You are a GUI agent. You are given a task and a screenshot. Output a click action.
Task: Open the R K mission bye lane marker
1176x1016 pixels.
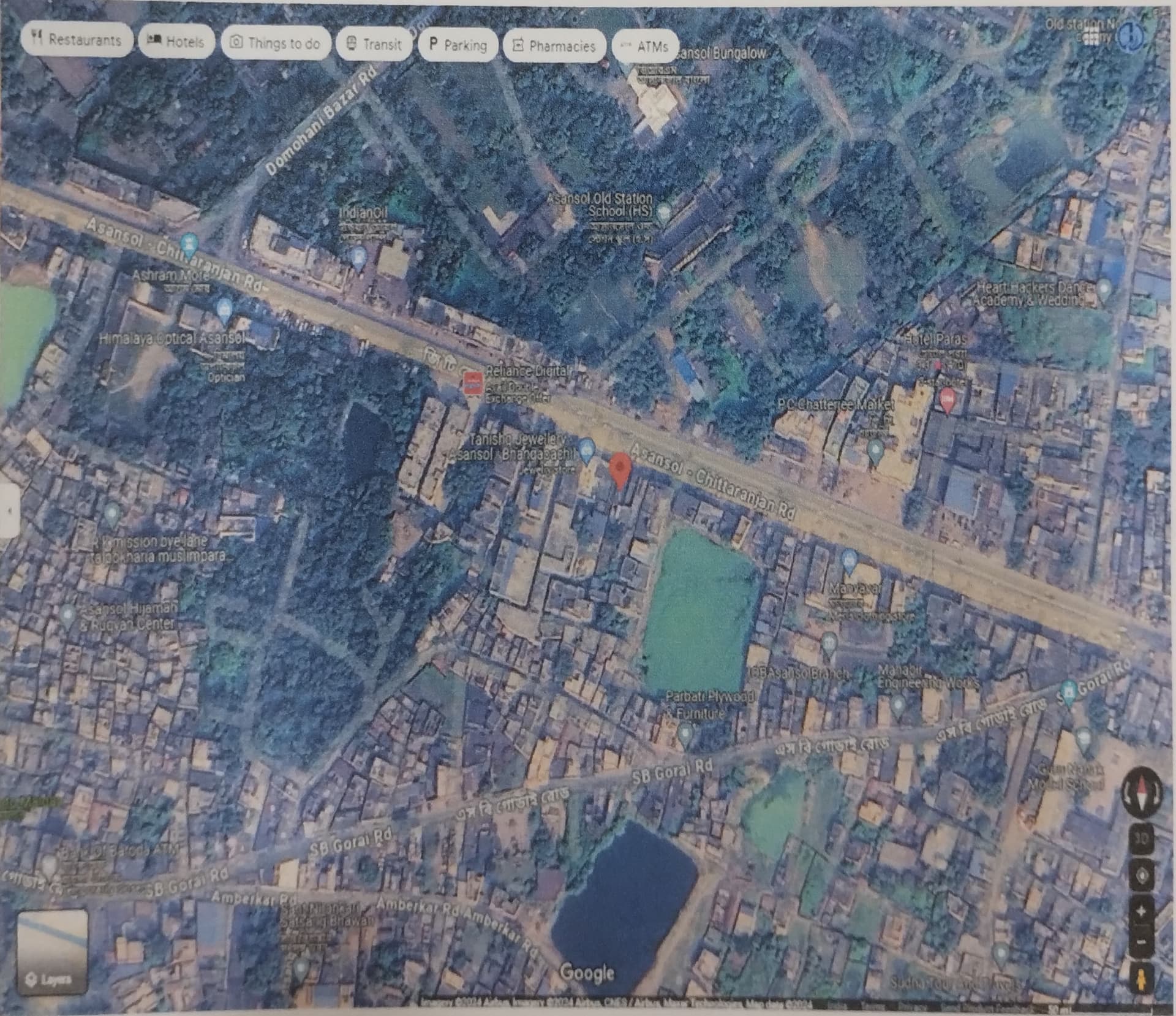point(111,514)
